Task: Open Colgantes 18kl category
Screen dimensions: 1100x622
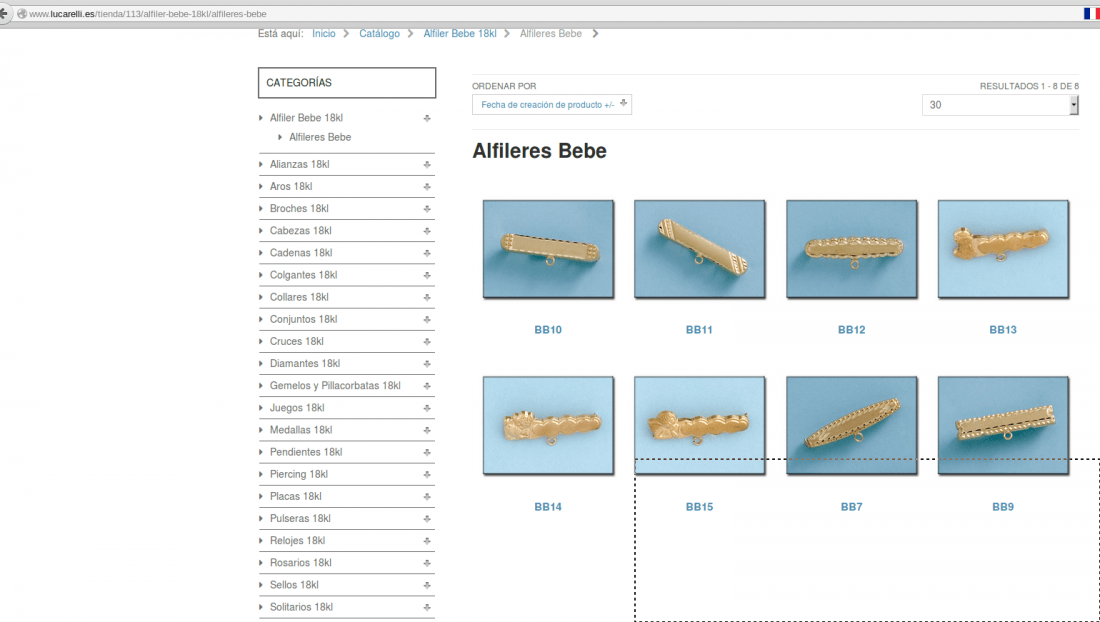Action: click(303, 275)
